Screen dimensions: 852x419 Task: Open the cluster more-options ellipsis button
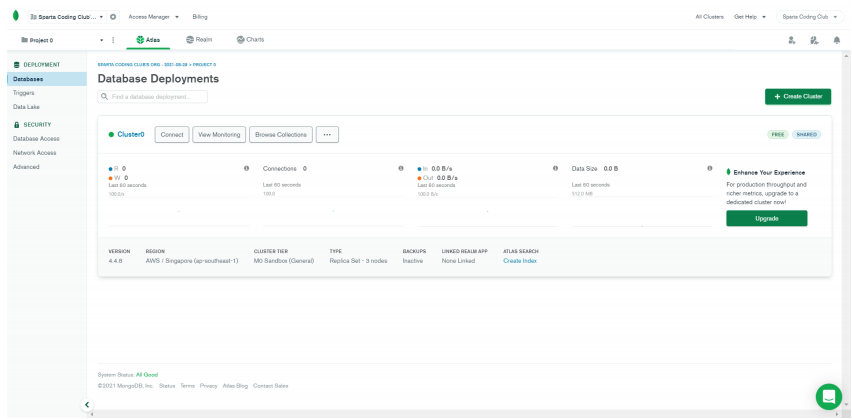click(x=327, y=135)
